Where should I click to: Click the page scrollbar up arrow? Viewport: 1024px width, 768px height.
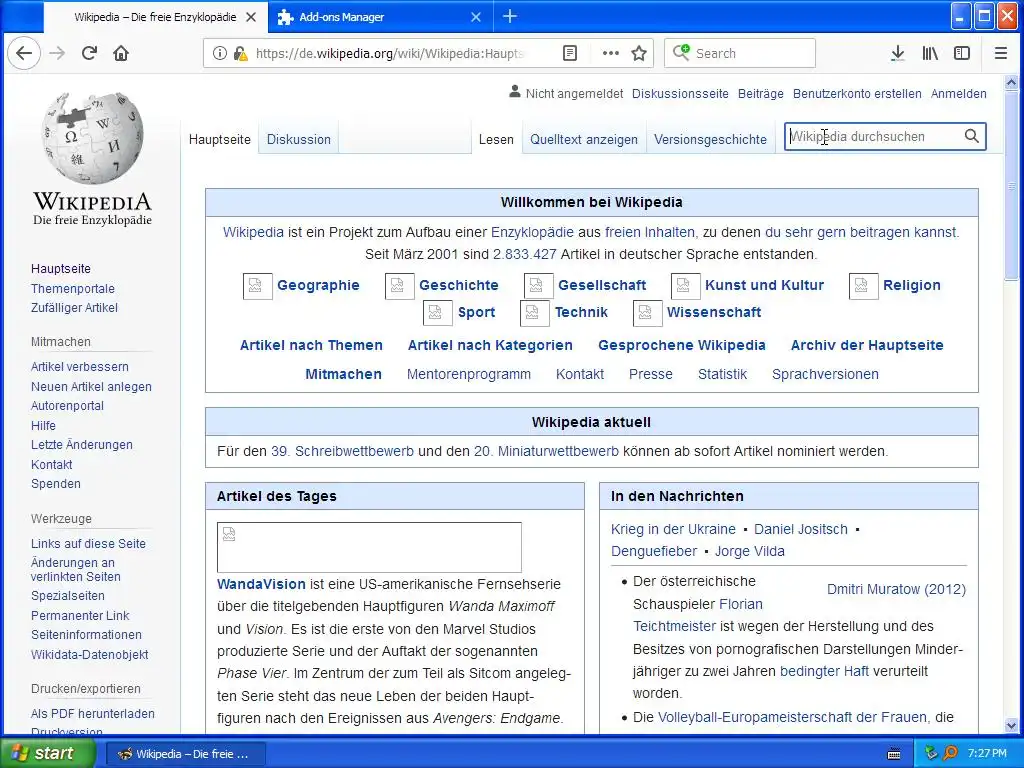(1012, 83)
